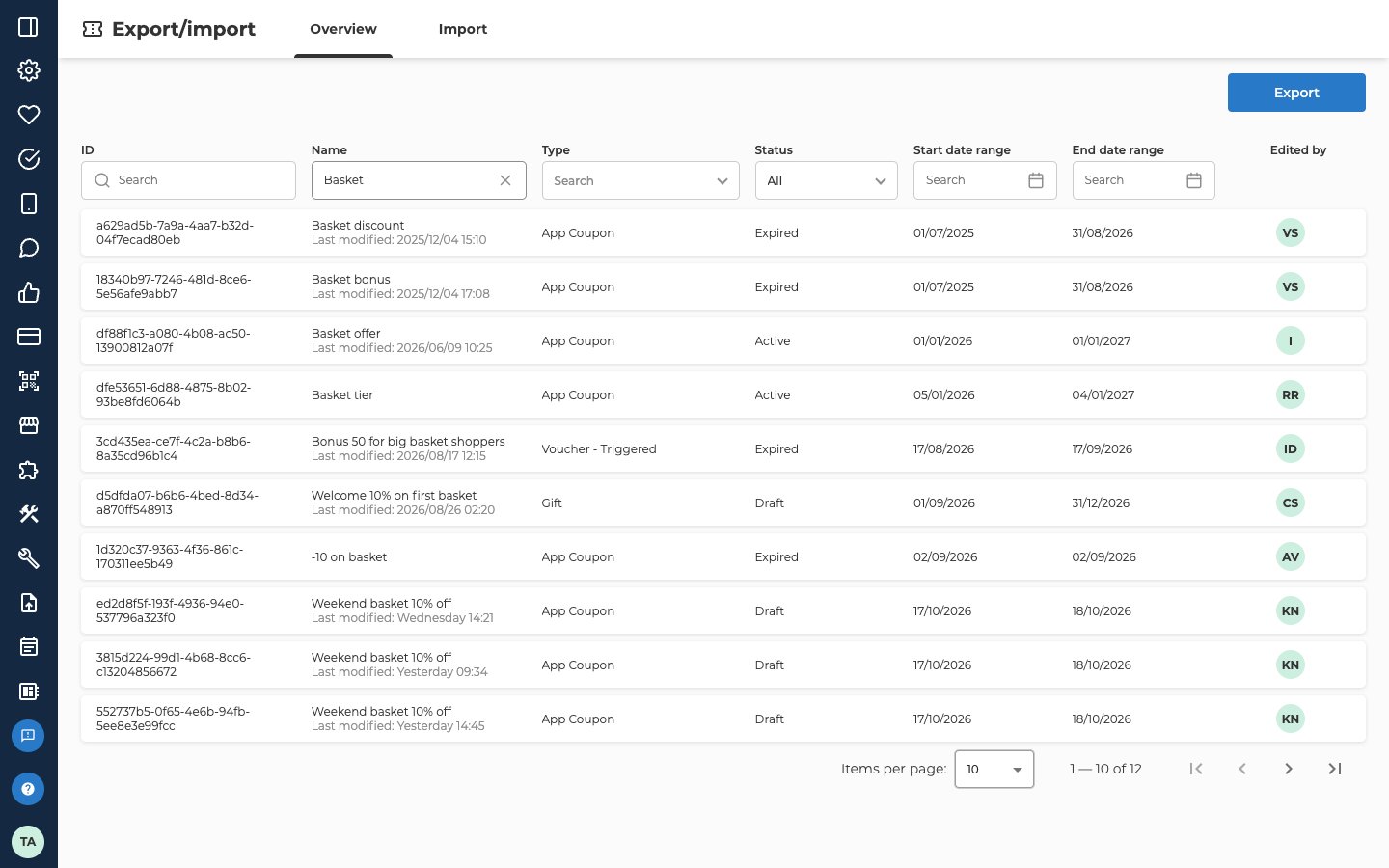
Task: Open the circled checkmark sidebar icon
Action: 29,159
